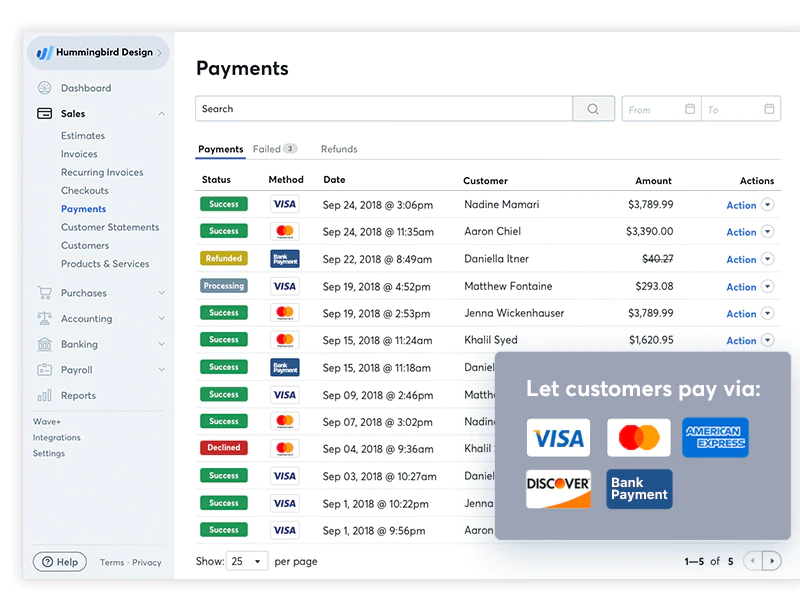Click the Wave logo next to Hummingbird Design
Viewport: 800px width, 600px height.
tap(44, 53)
